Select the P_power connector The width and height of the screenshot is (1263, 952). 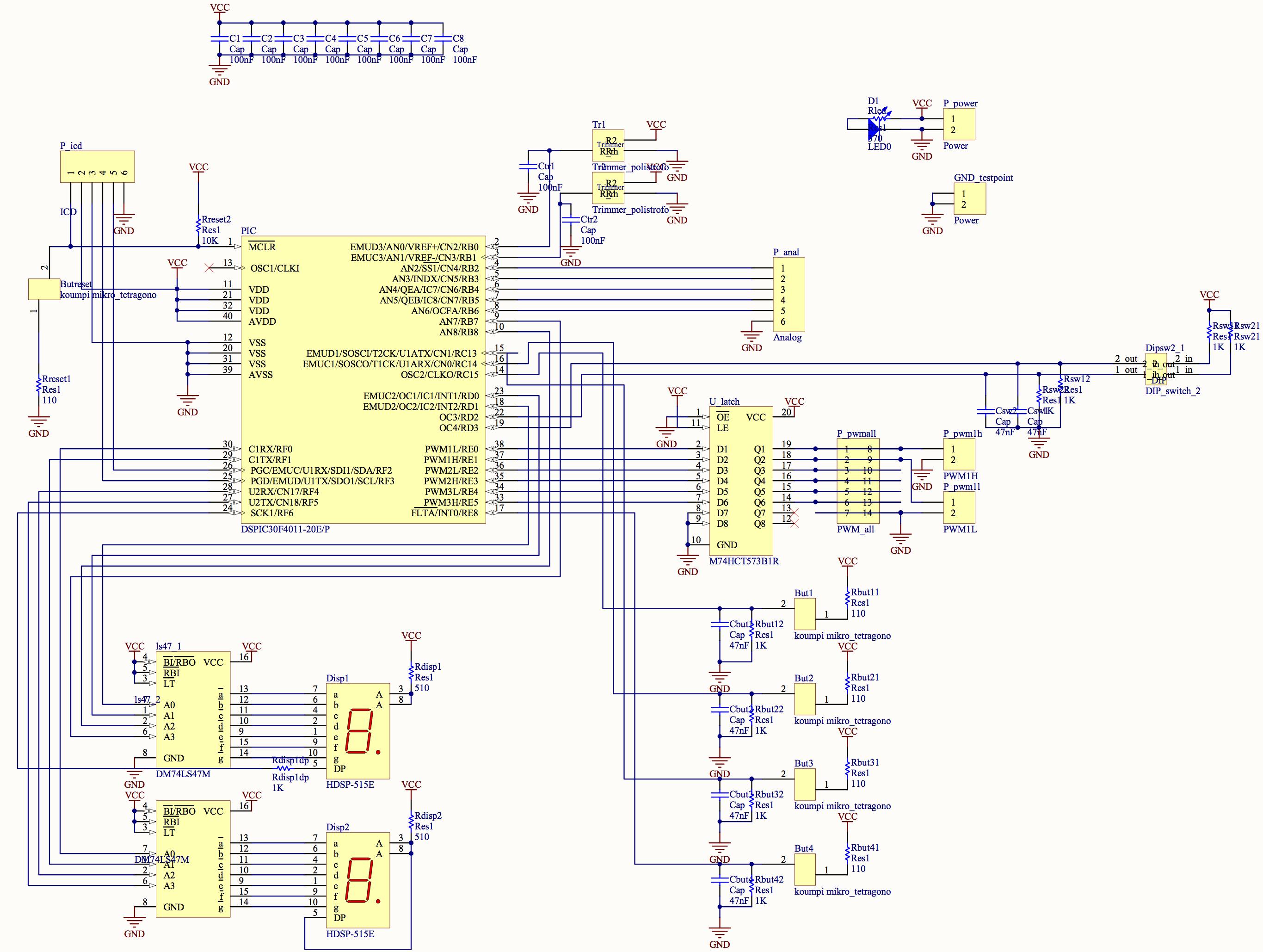click(x=959, y=124)
